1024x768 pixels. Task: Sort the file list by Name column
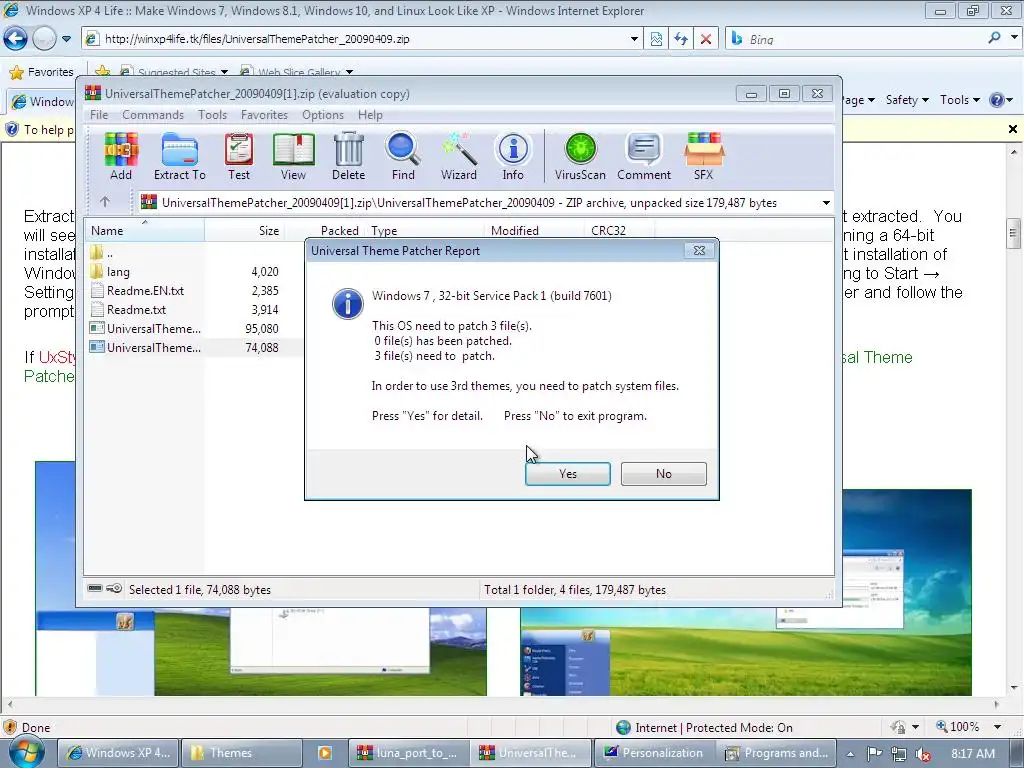tap(144, 231)
